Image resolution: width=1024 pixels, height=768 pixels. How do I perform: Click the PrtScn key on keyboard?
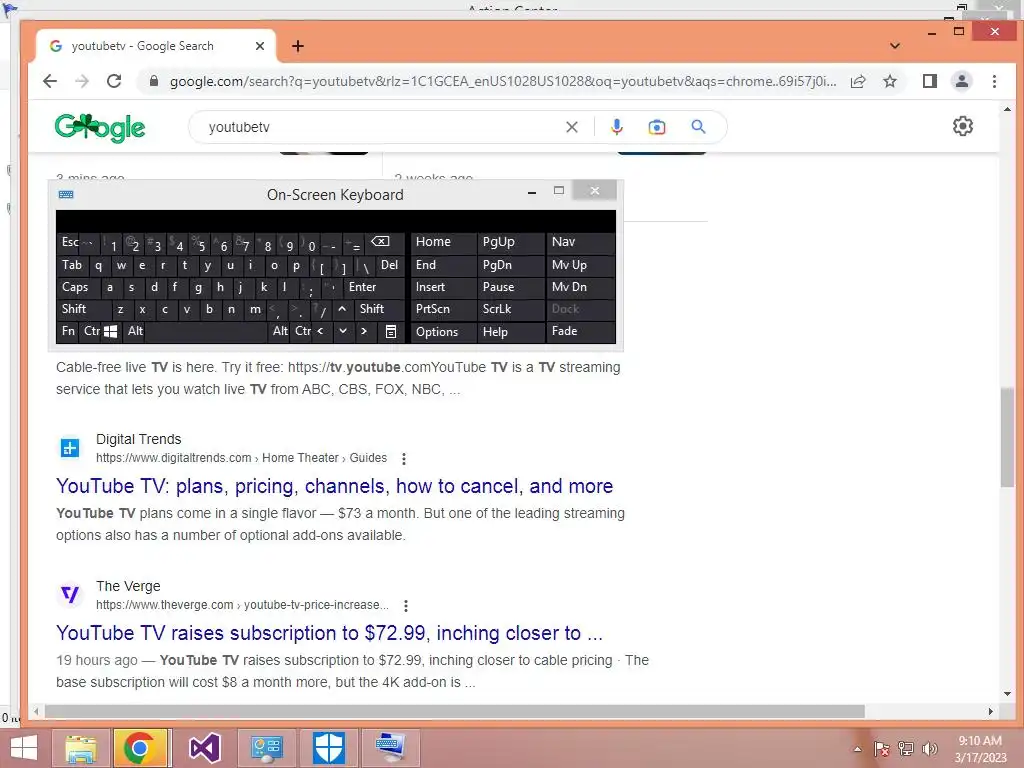click(443, 309)
